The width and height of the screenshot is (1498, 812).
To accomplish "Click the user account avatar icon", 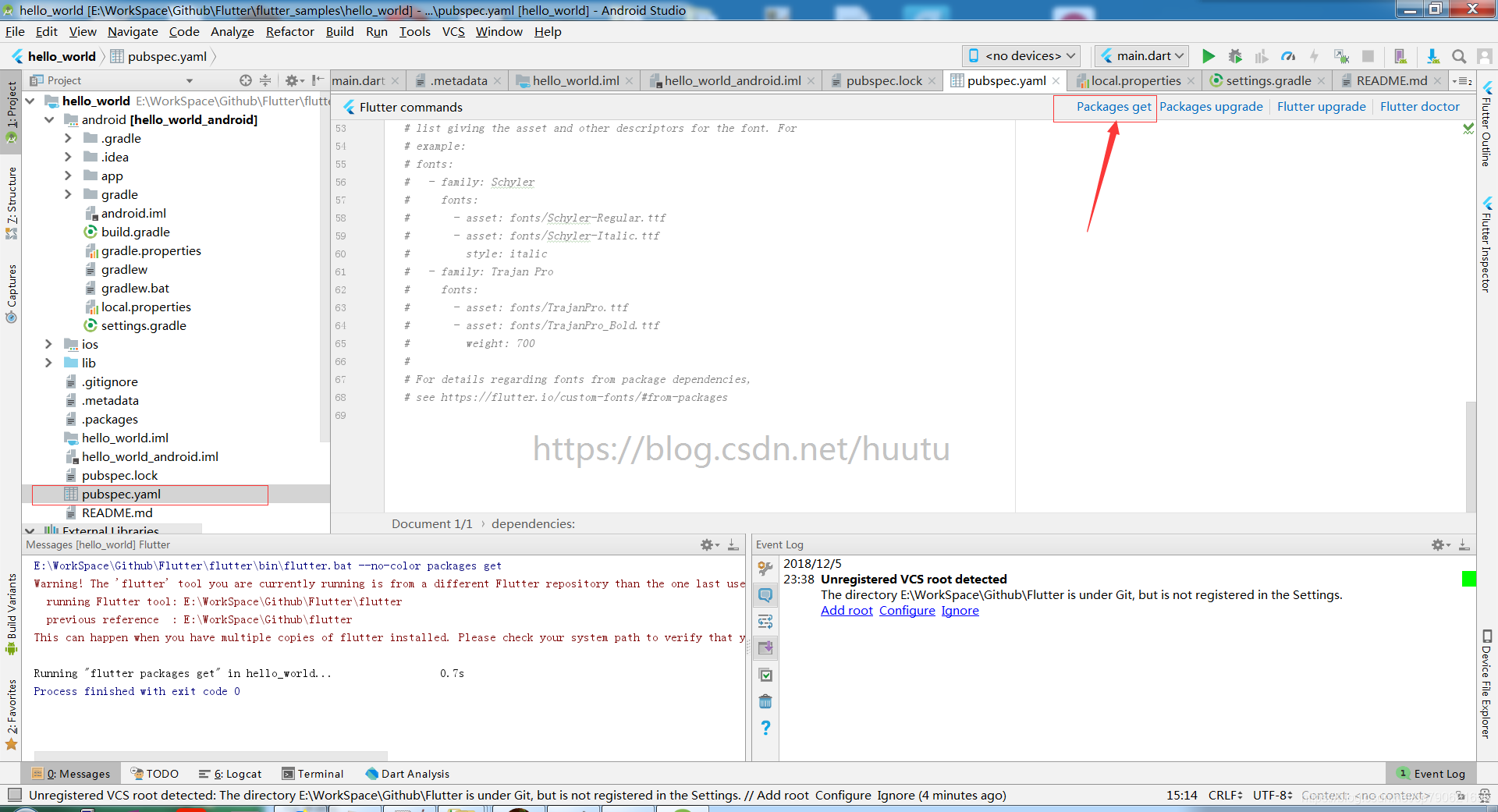I will tap(1485, 56).
